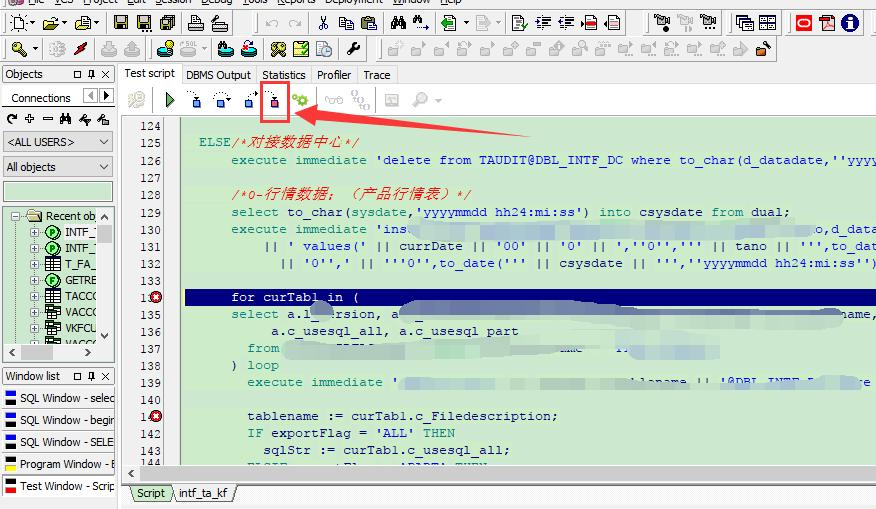This screenshot has width=876, height=509.
Task: Switch to the Profiler tab
Action: (x=334, y=75)
